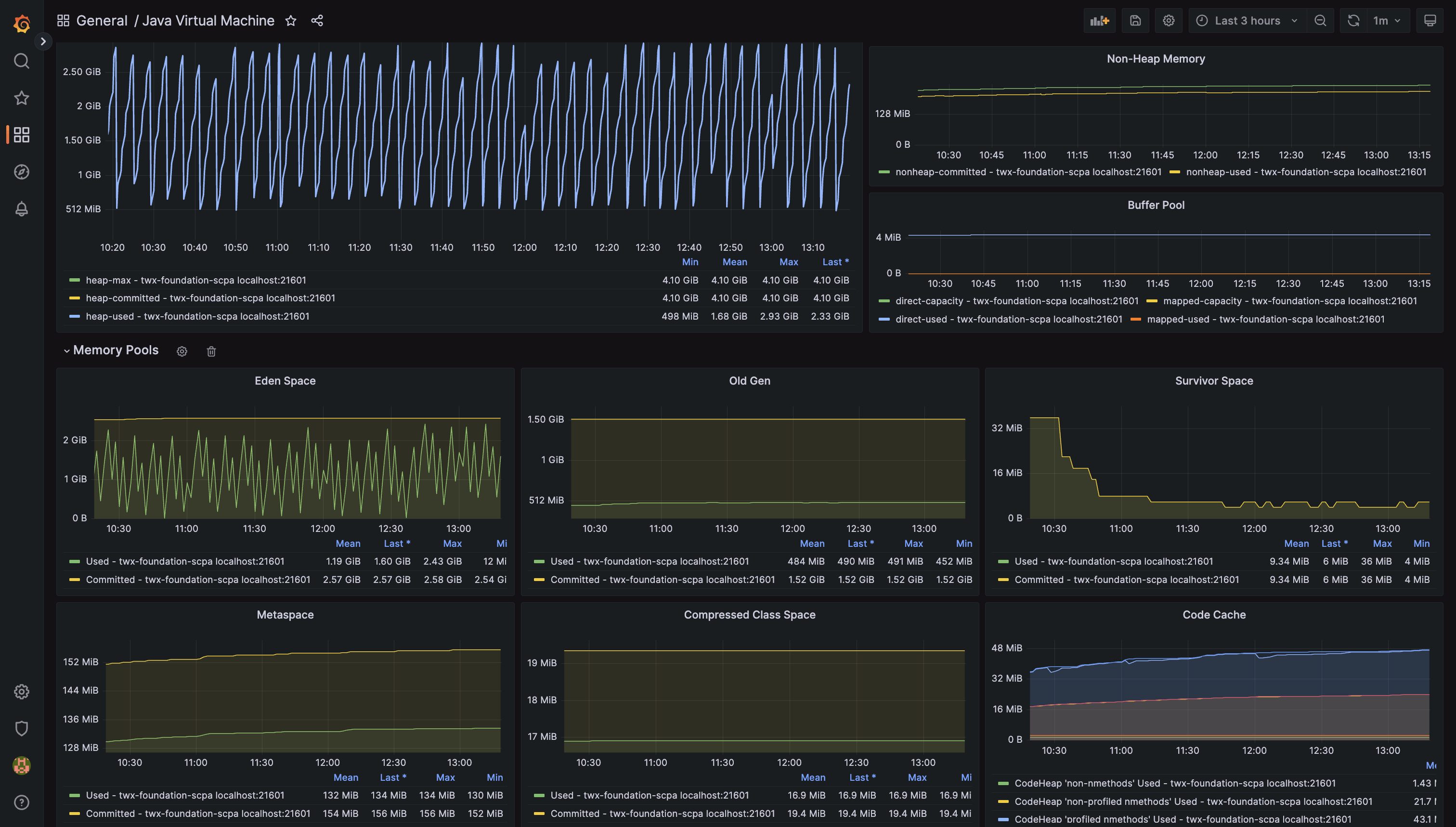This screenshot has height=827, width=1456.
Task: Toggle heap-max series in legend
Action: coord(195,280)
